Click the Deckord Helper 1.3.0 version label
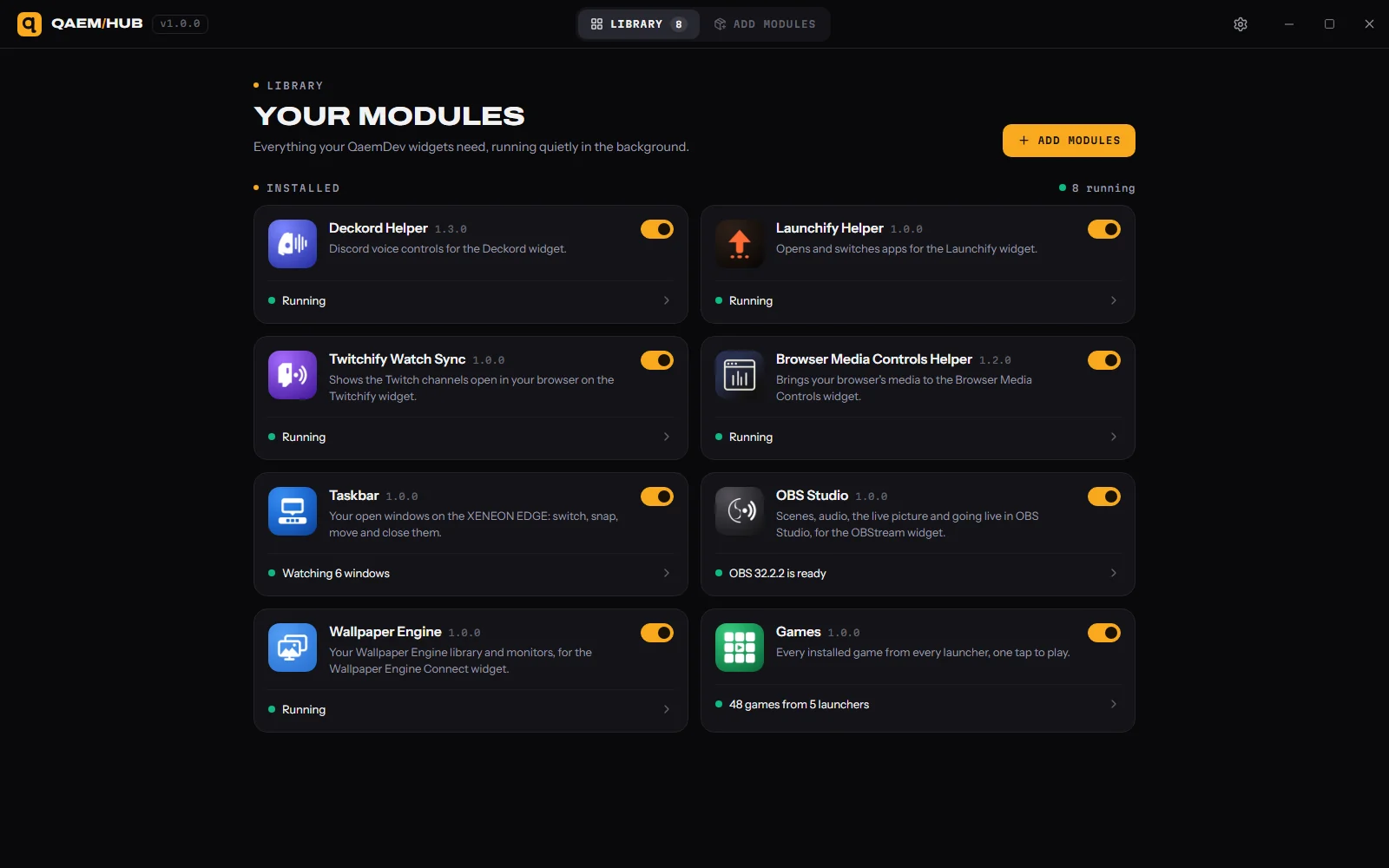This screenshot has height=868, width=1389. [x=451, y=229]
